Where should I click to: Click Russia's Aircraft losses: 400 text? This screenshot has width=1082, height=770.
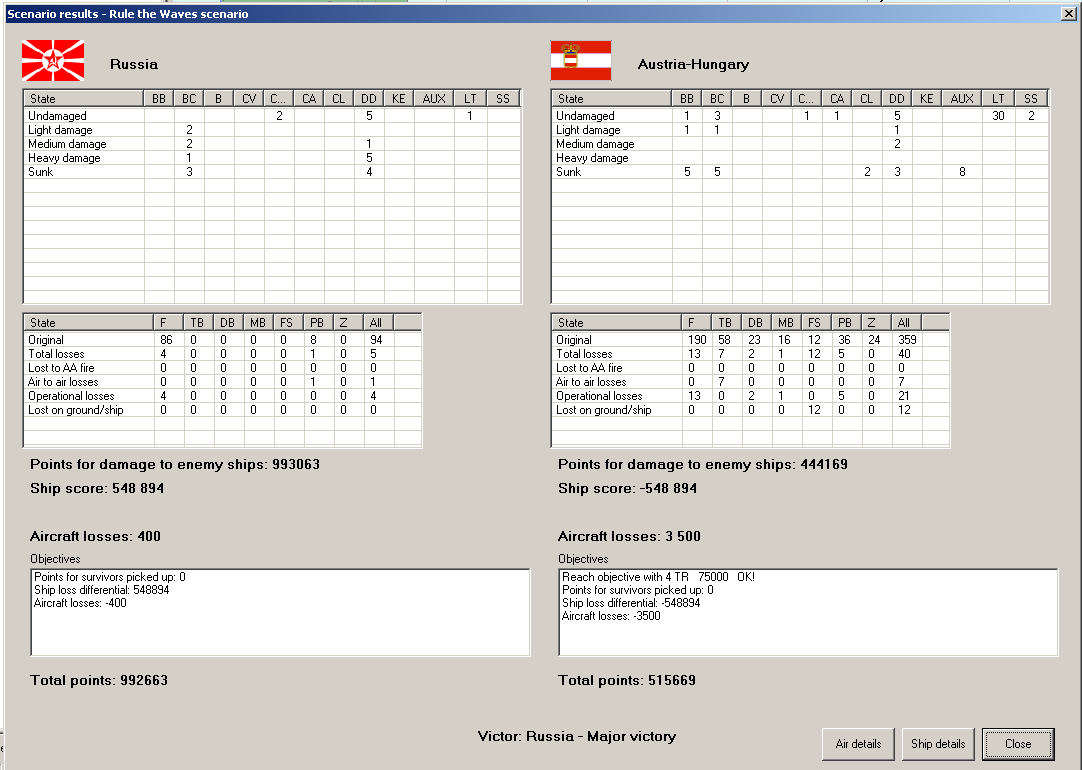(x=95, y=536)
